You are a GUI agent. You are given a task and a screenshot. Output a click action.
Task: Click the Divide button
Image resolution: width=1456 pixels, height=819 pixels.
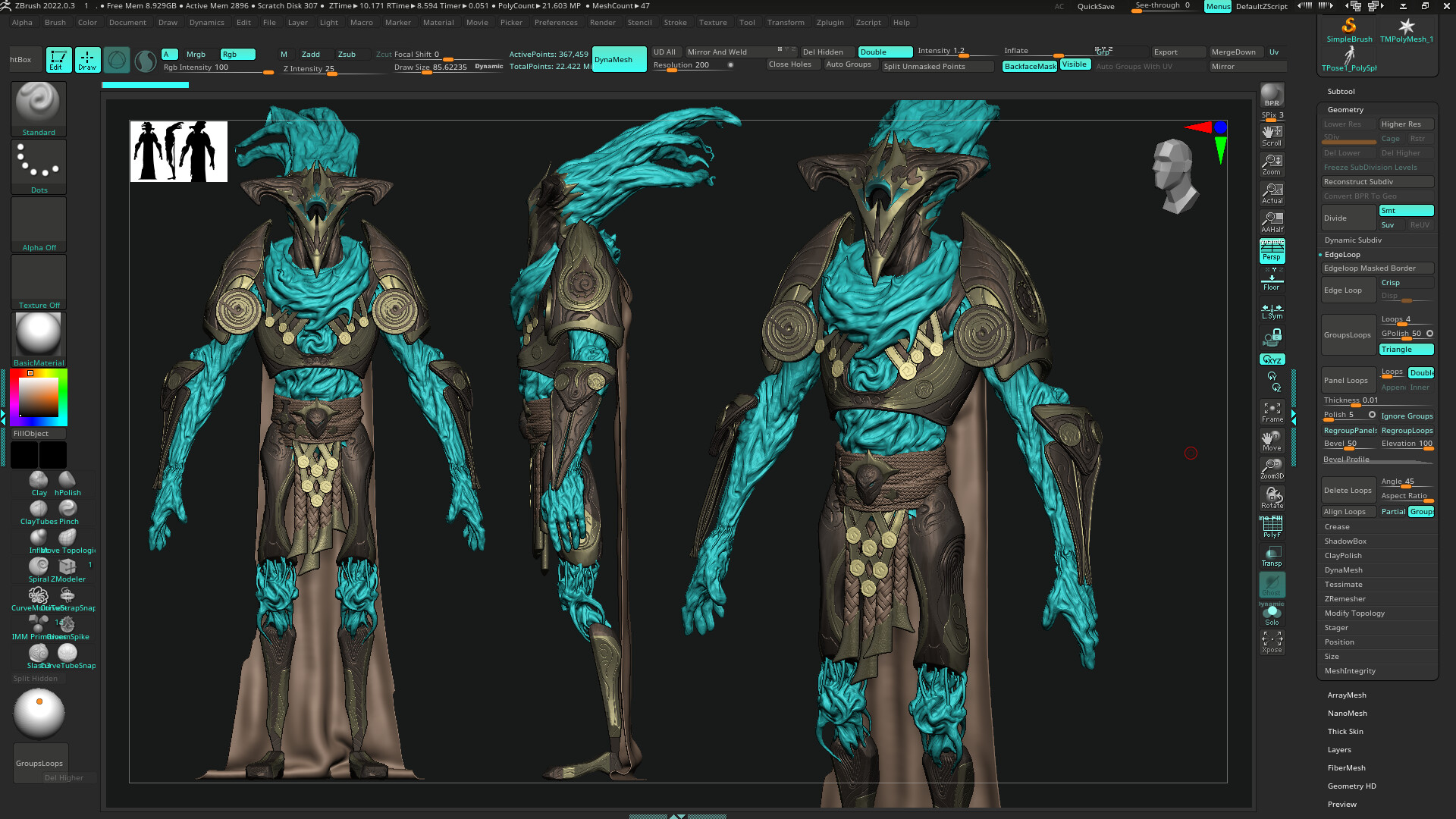pyautogui.click(x=1348, y=218)
